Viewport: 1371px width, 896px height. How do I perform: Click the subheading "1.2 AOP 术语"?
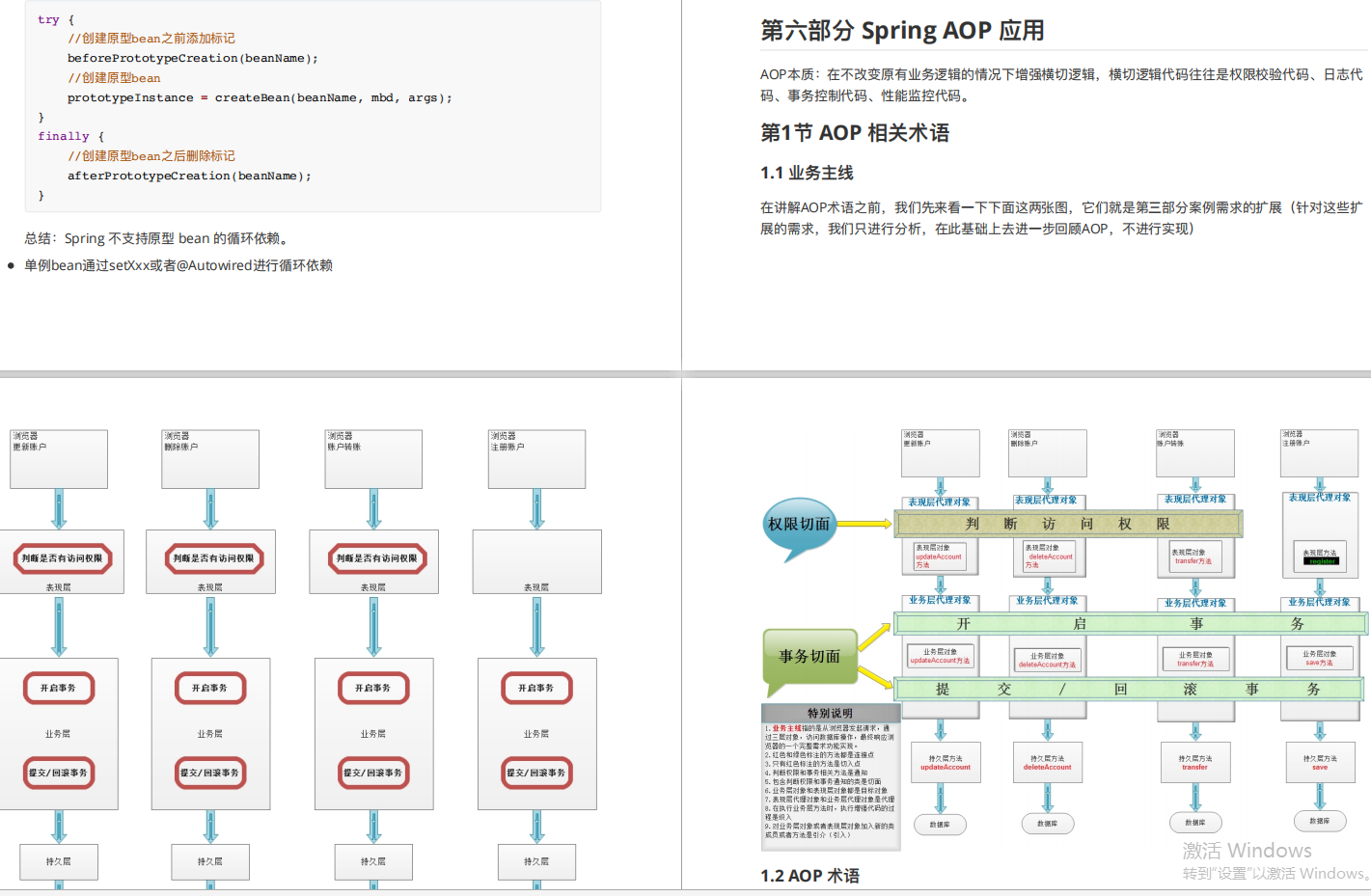pyautogui.click(x=809, y=876)
